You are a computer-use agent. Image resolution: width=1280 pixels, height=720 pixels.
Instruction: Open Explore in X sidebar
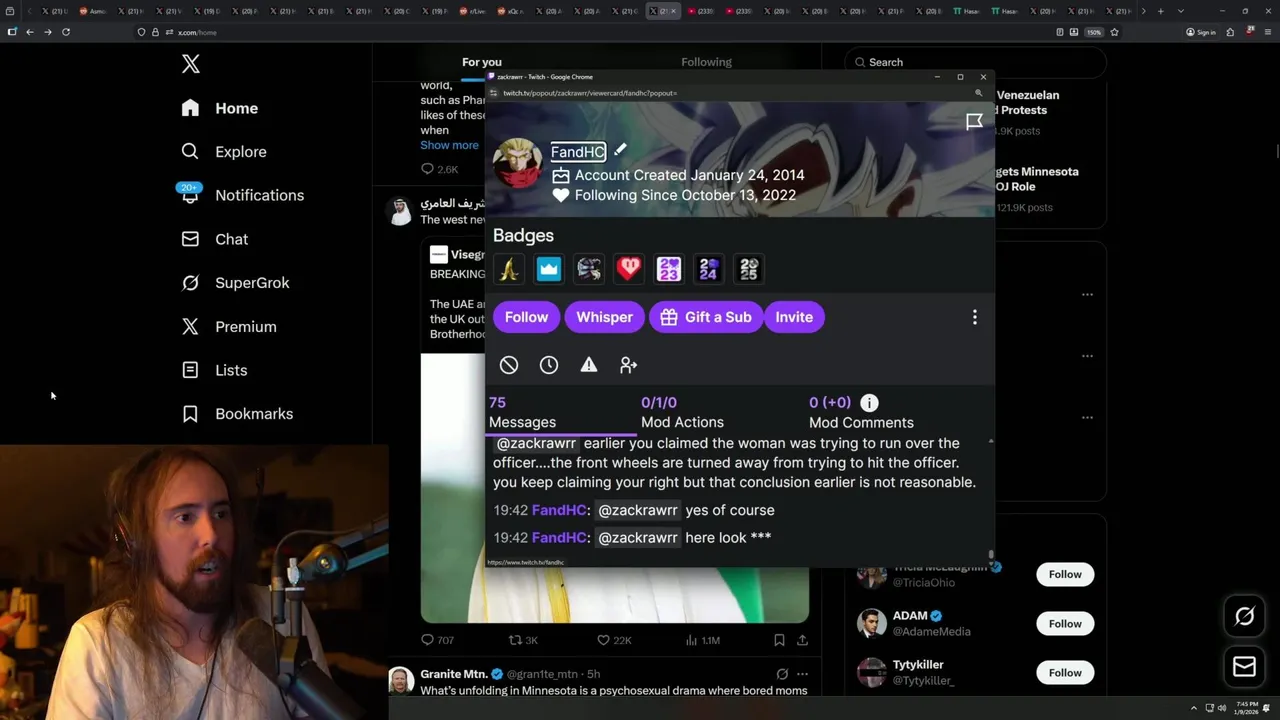click(224, 152)
